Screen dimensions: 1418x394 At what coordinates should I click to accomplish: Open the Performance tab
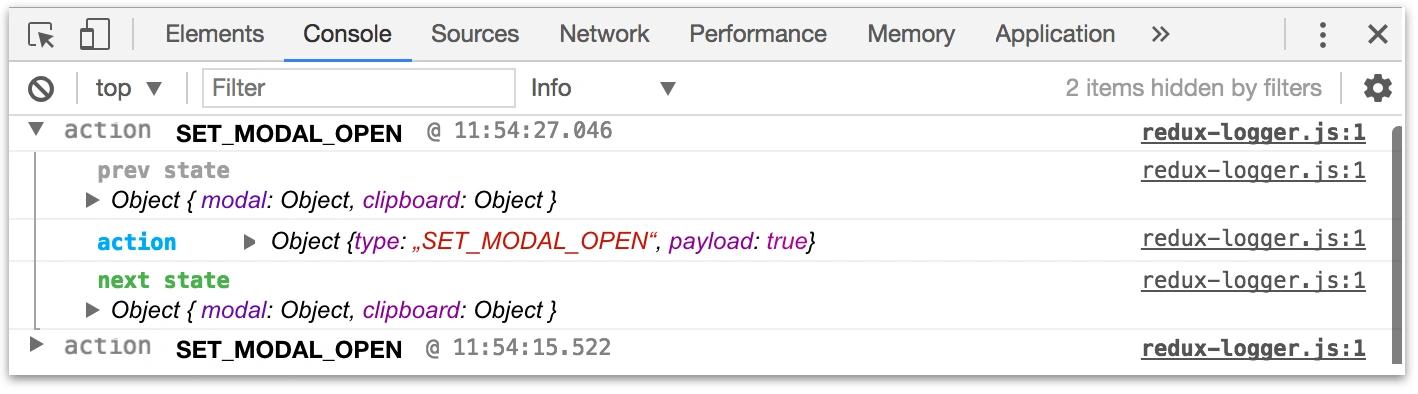click(758, 34)
